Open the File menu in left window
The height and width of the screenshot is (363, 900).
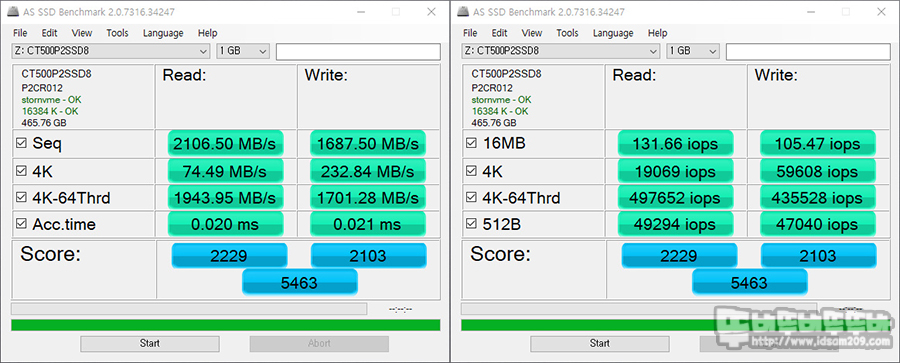click(20, 33)
